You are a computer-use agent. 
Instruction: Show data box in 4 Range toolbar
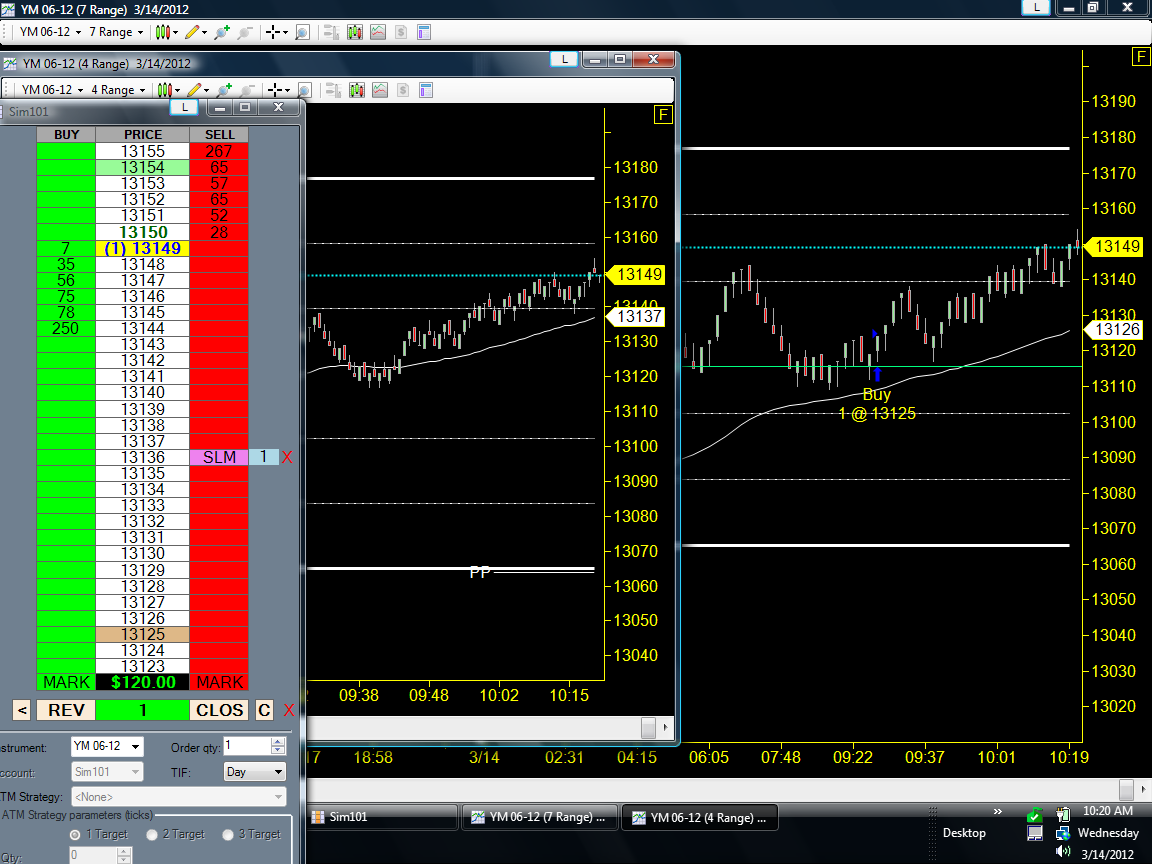[304, 90]
